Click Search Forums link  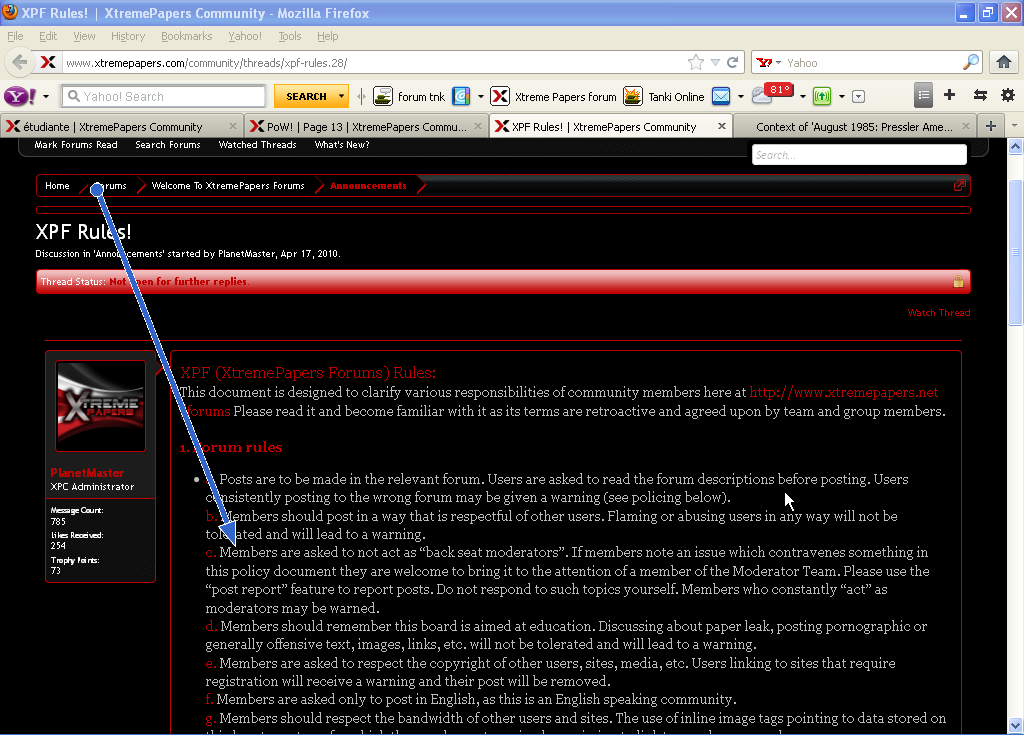click(x=168, y=145)
